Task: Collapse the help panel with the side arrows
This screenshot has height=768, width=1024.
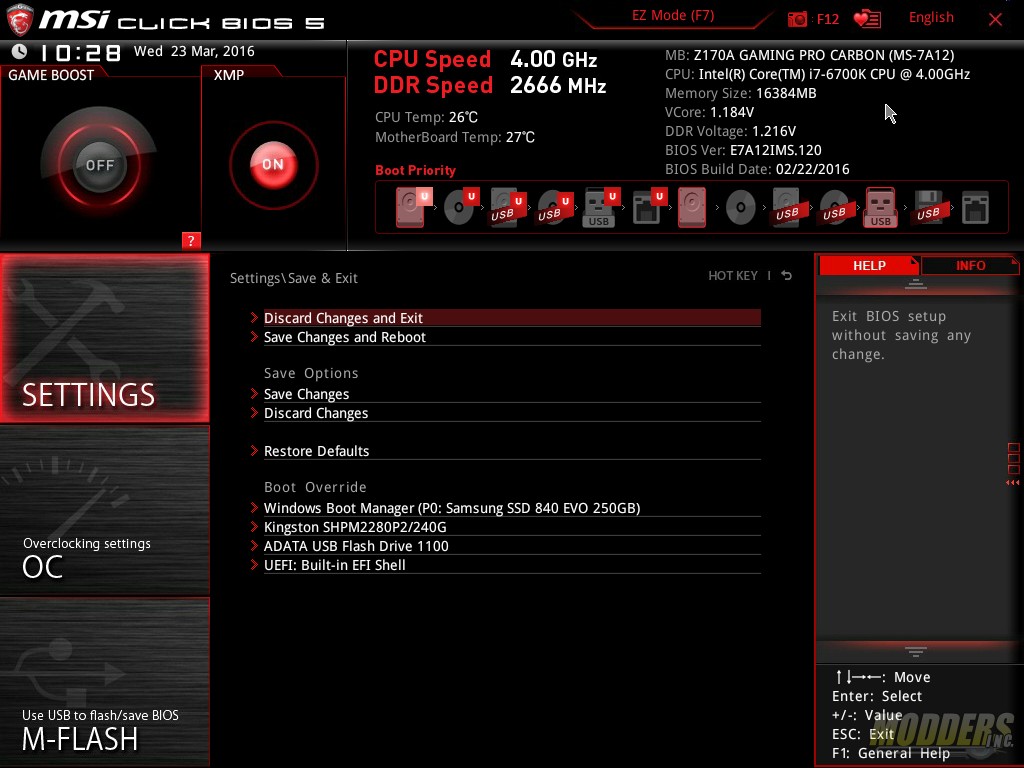Action: [x=1012, y=483]
